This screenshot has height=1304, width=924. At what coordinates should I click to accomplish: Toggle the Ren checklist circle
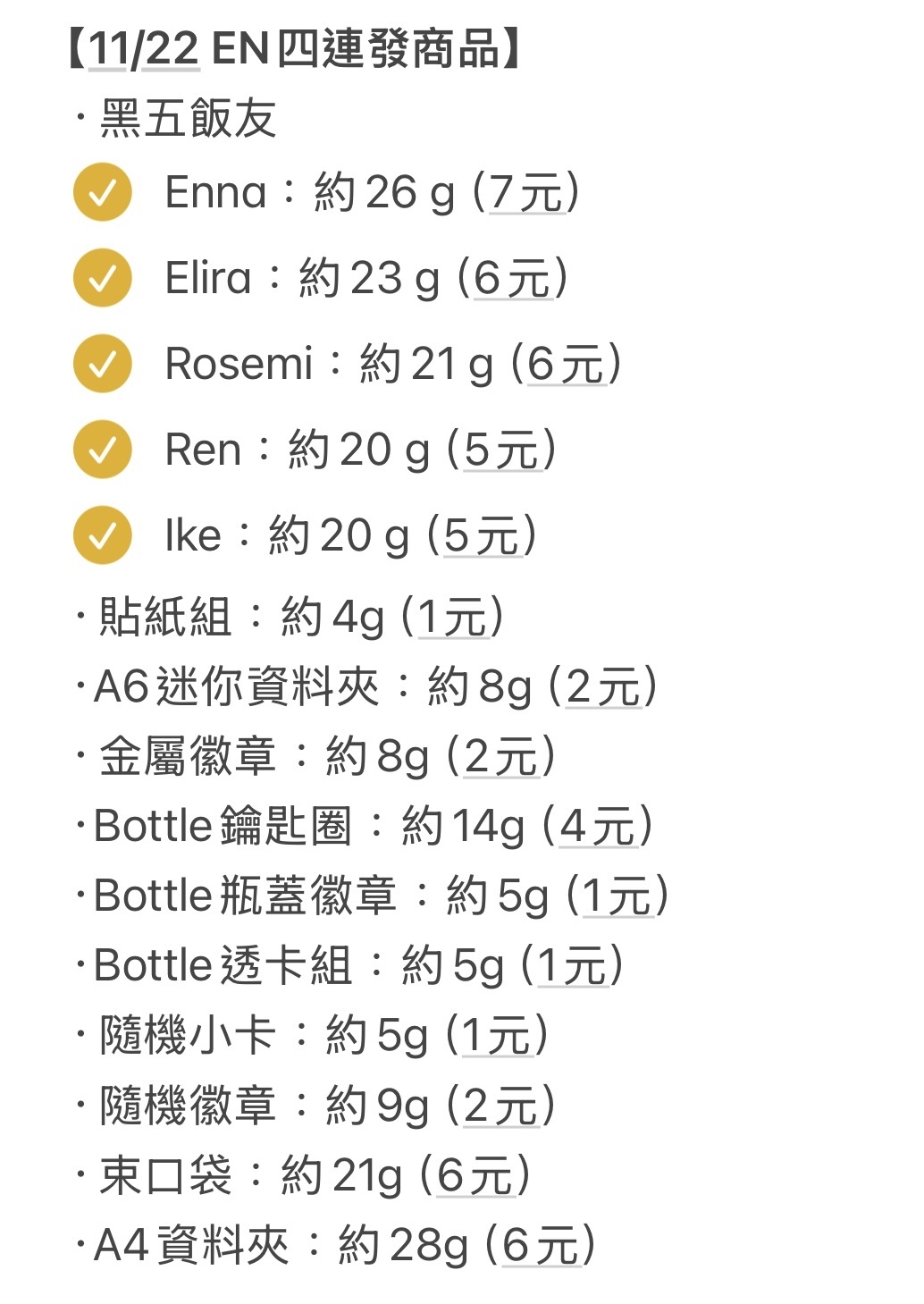coord(103,450)
